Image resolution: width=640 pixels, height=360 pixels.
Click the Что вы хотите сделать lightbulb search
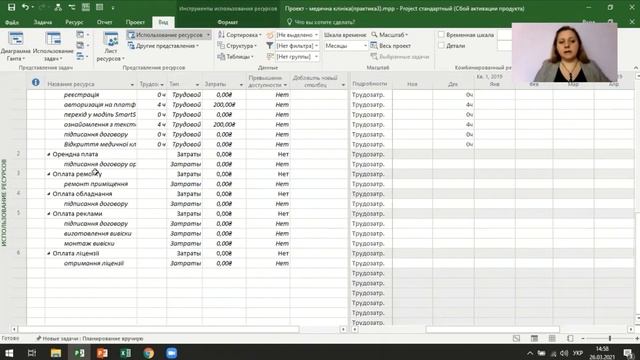coord(320,22)
